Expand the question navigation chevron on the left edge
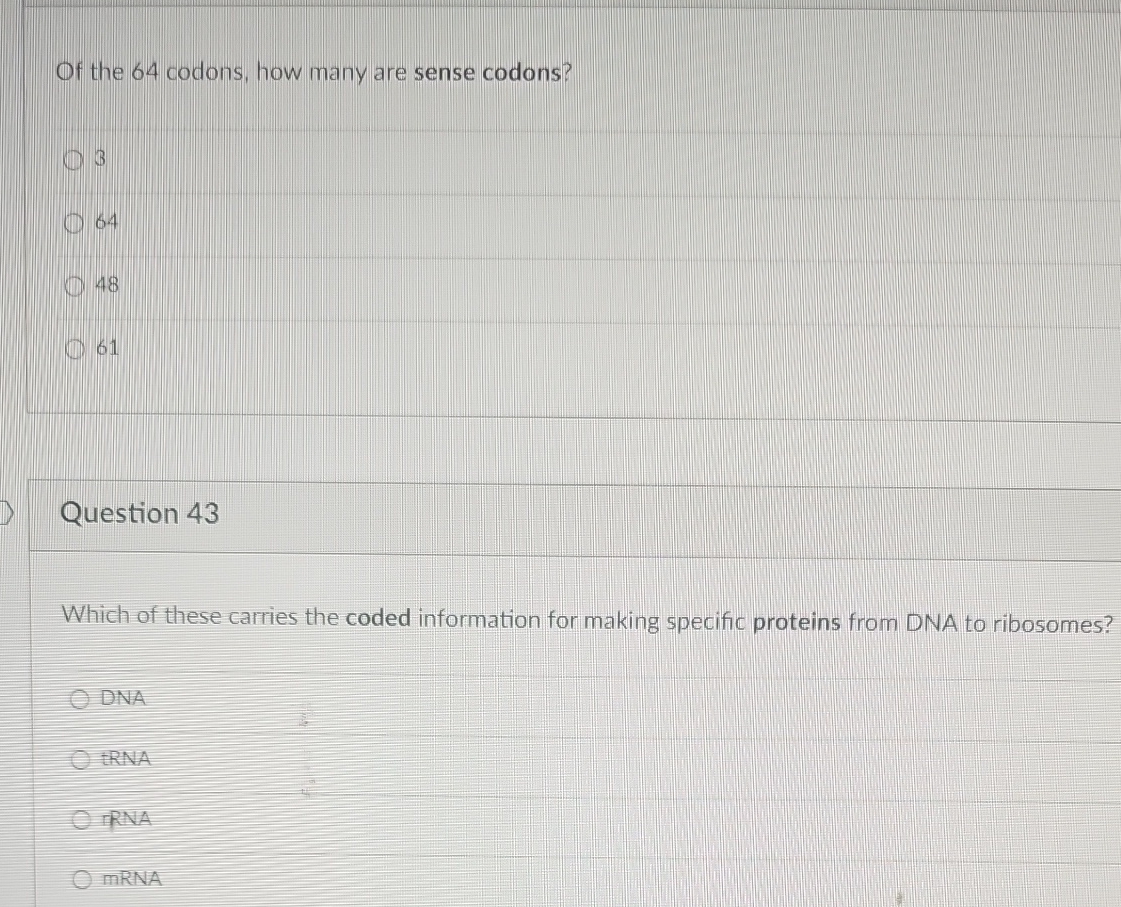 click(x=4, y=513)
